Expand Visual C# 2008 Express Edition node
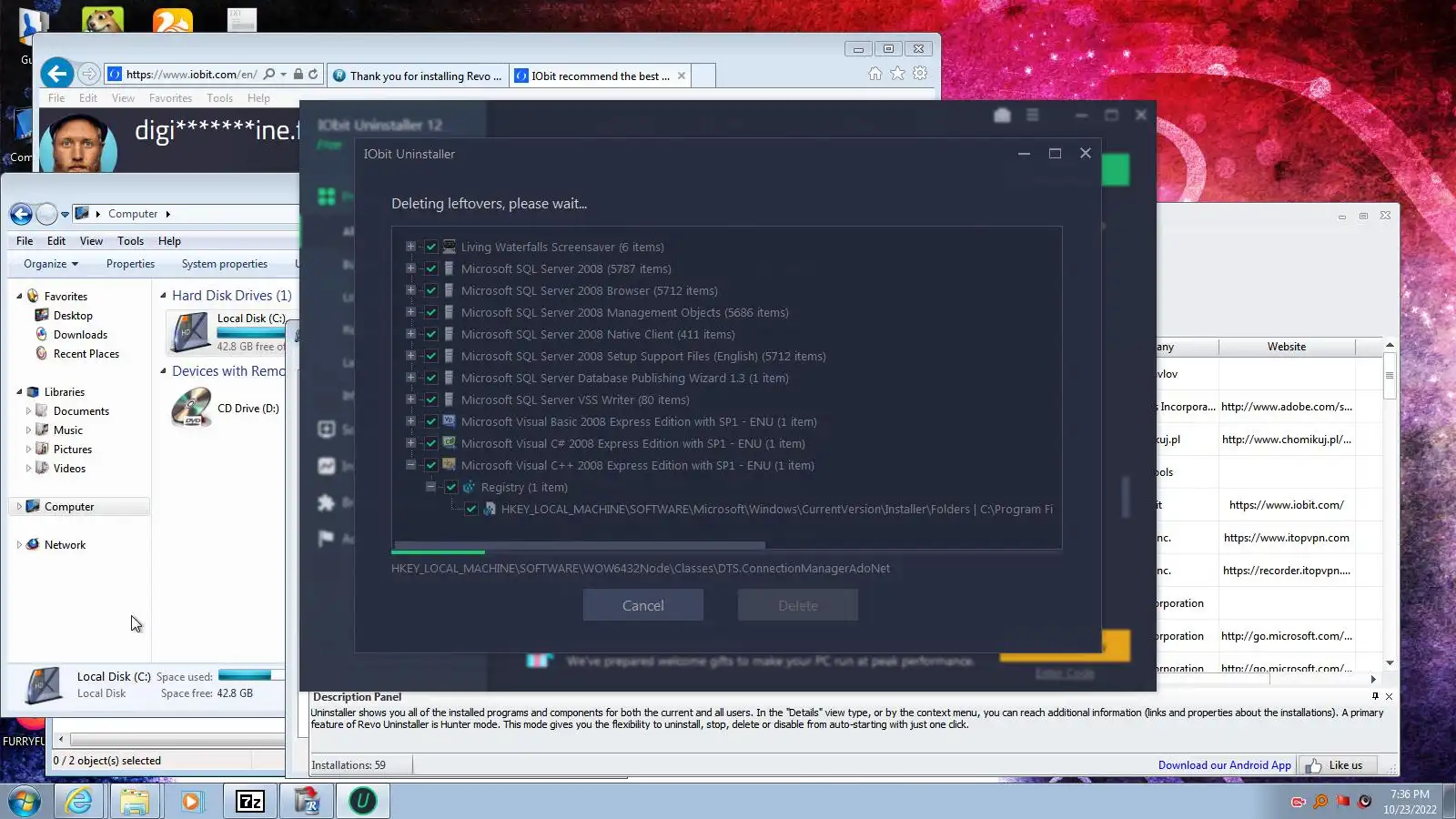 tap(410, 443)
